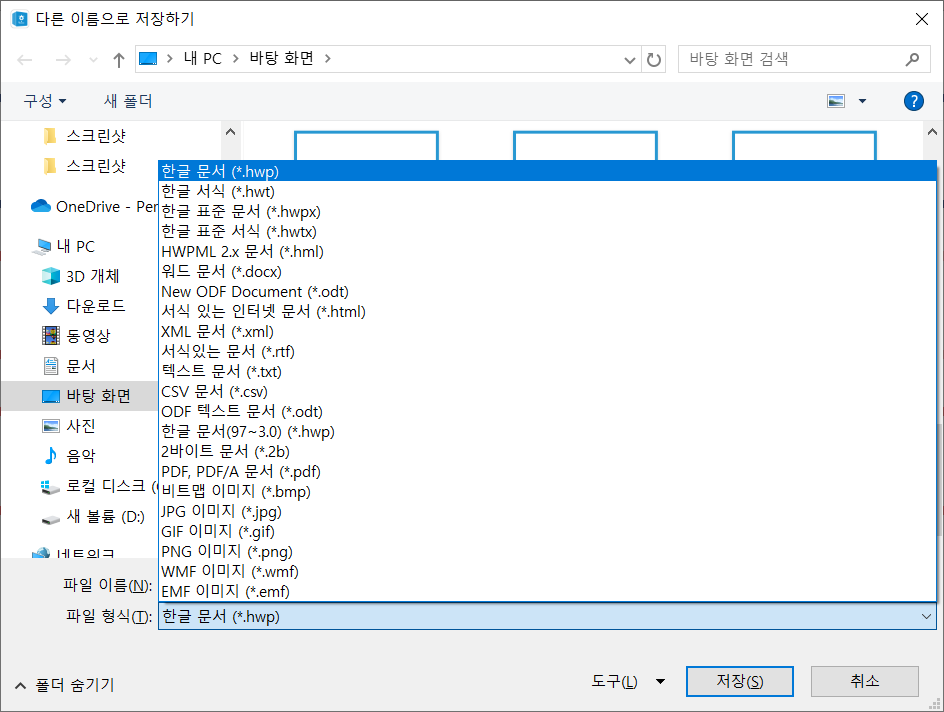Choose 2바이트 문서 (*.2b) format

(x=547, y=451)
